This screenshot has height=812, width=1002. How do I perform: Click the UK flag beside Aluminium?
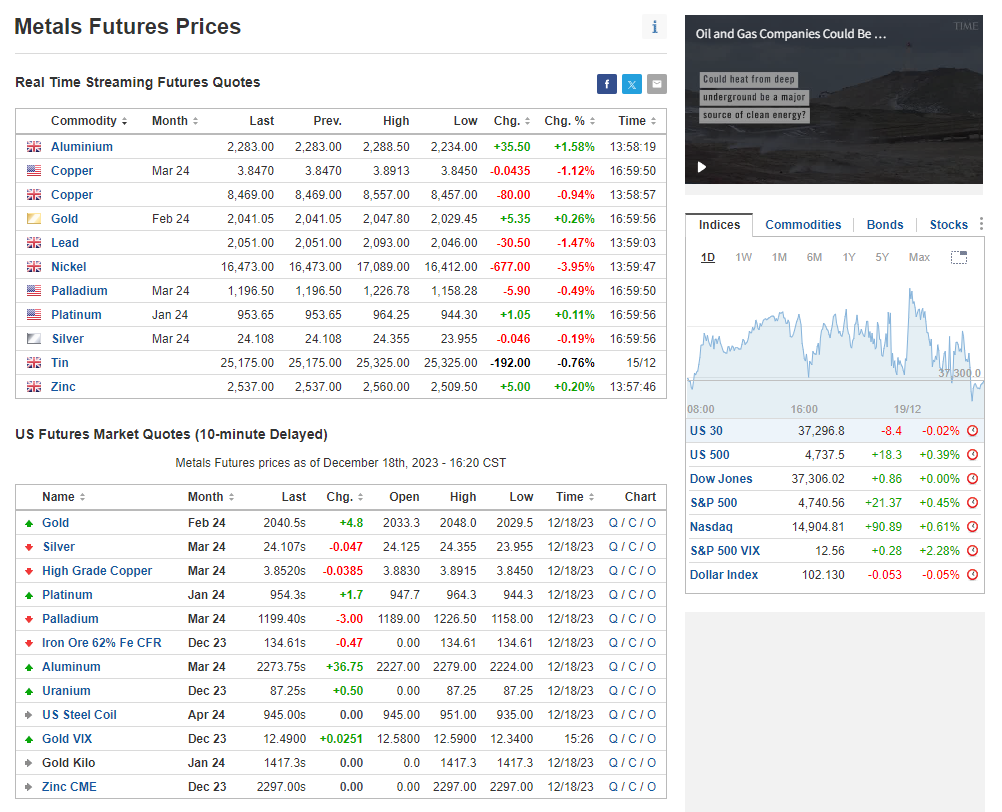pyautogui.click(x=34, y=146)
